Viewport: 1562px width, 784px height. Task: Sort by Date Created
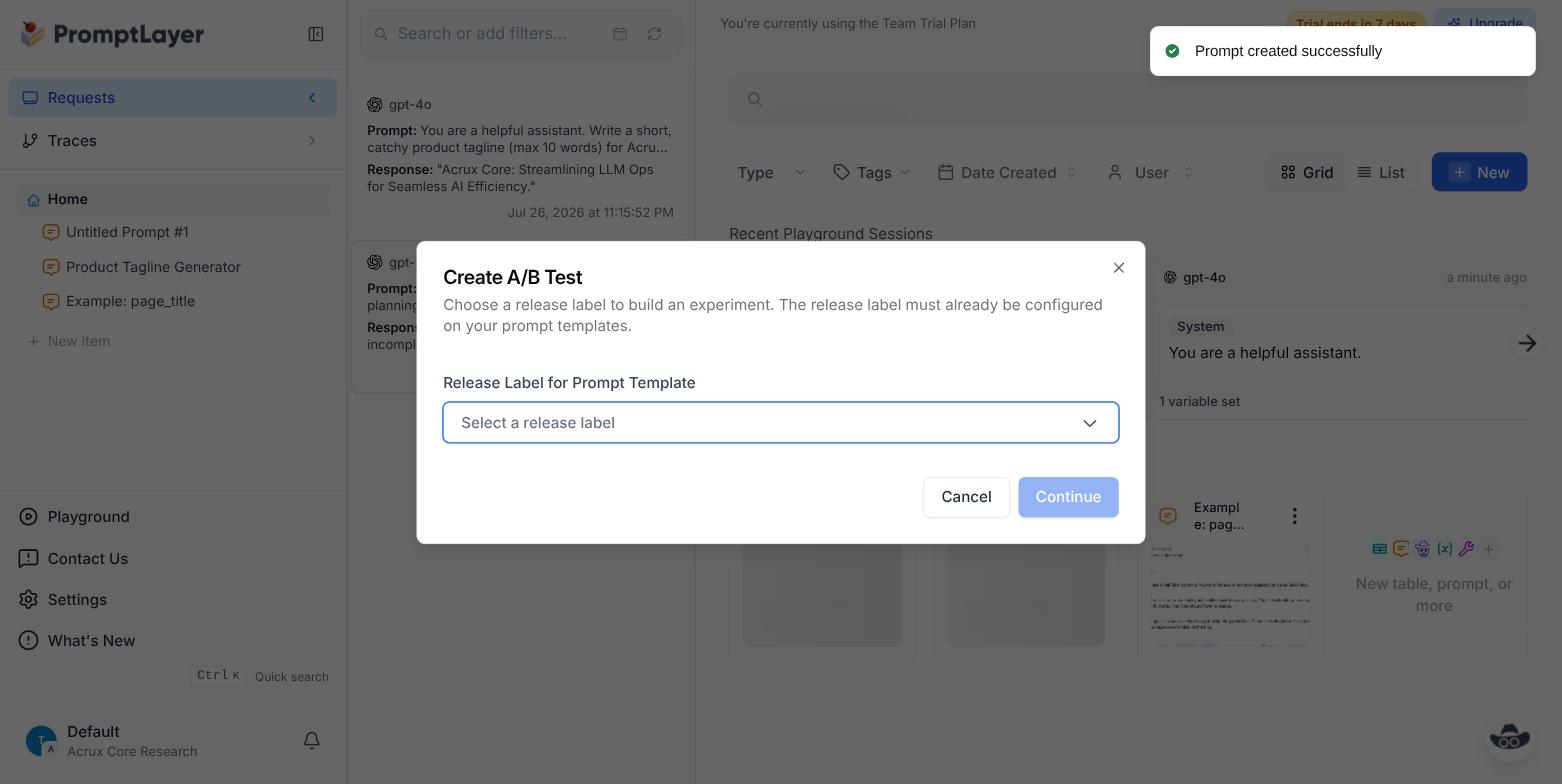(1008, 172)
